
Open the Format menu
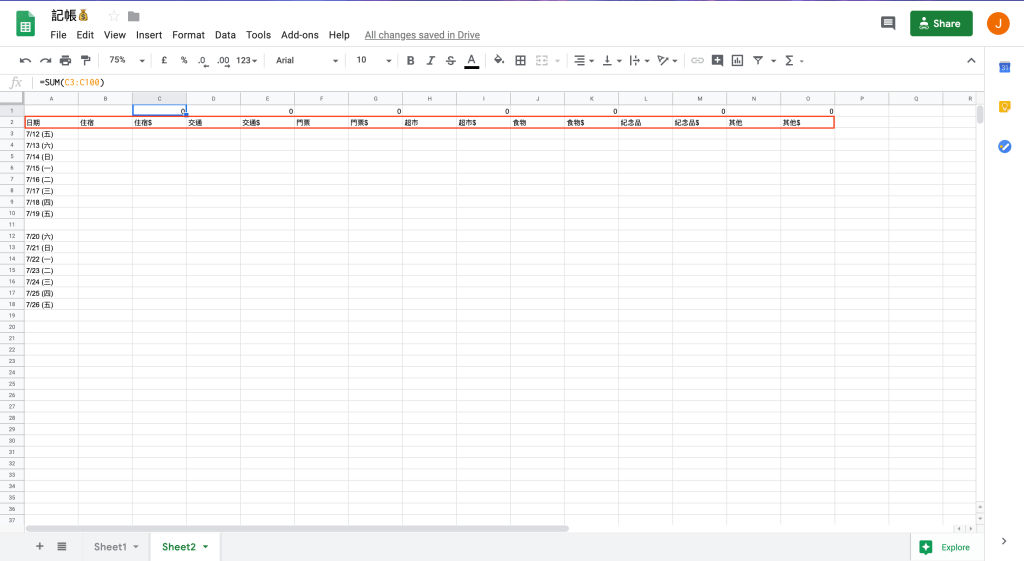(x=188, y=35)
